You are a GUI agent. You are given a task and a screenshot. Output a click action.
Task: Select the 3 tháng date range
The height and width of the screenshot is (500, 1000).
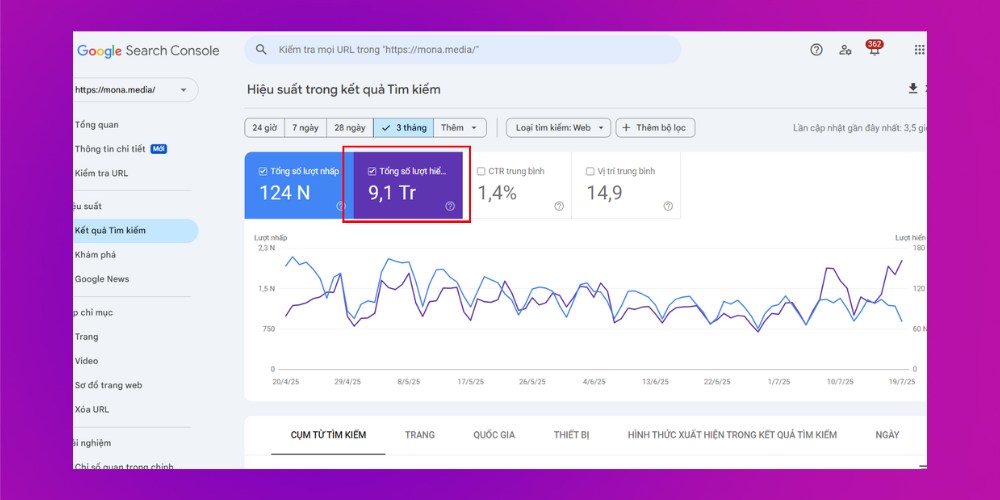tap(404, 128)
